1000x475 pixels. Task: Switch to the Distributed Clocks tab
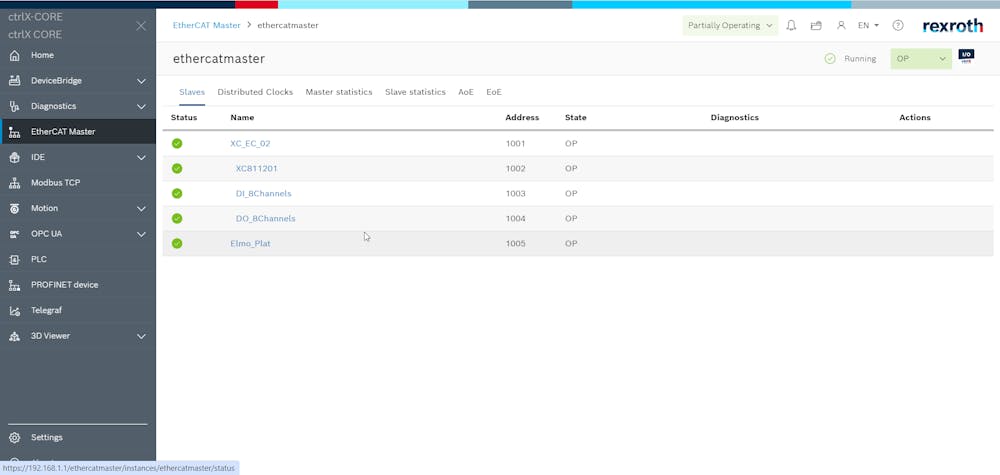[255, 92]
